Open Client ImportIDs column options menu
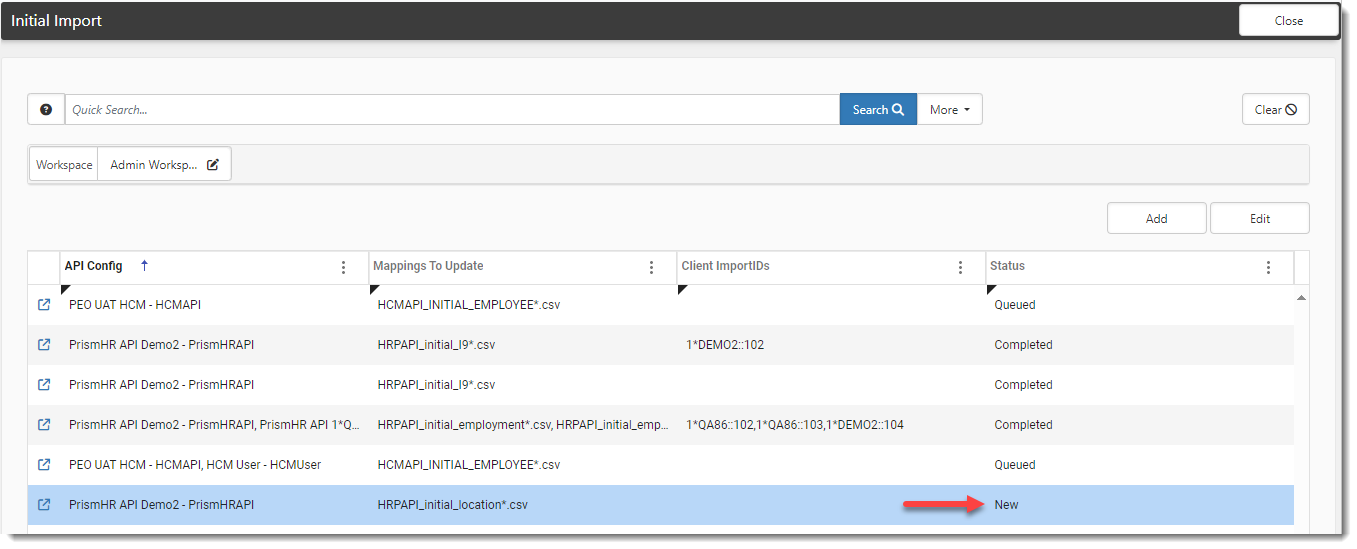The image size is (1357, 549). pyautogui.click(x=961, y=267)
